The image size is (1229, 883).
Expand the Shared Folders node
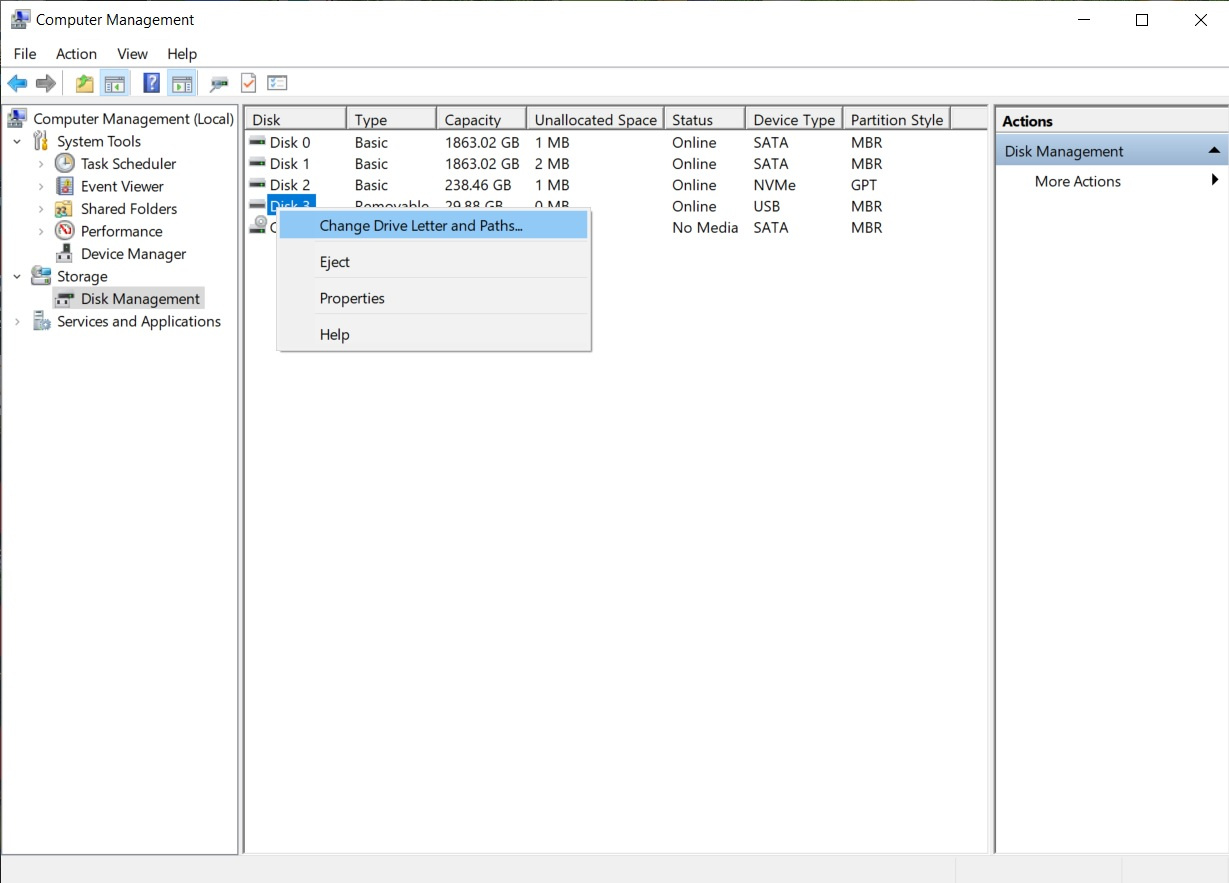[41, 208]
